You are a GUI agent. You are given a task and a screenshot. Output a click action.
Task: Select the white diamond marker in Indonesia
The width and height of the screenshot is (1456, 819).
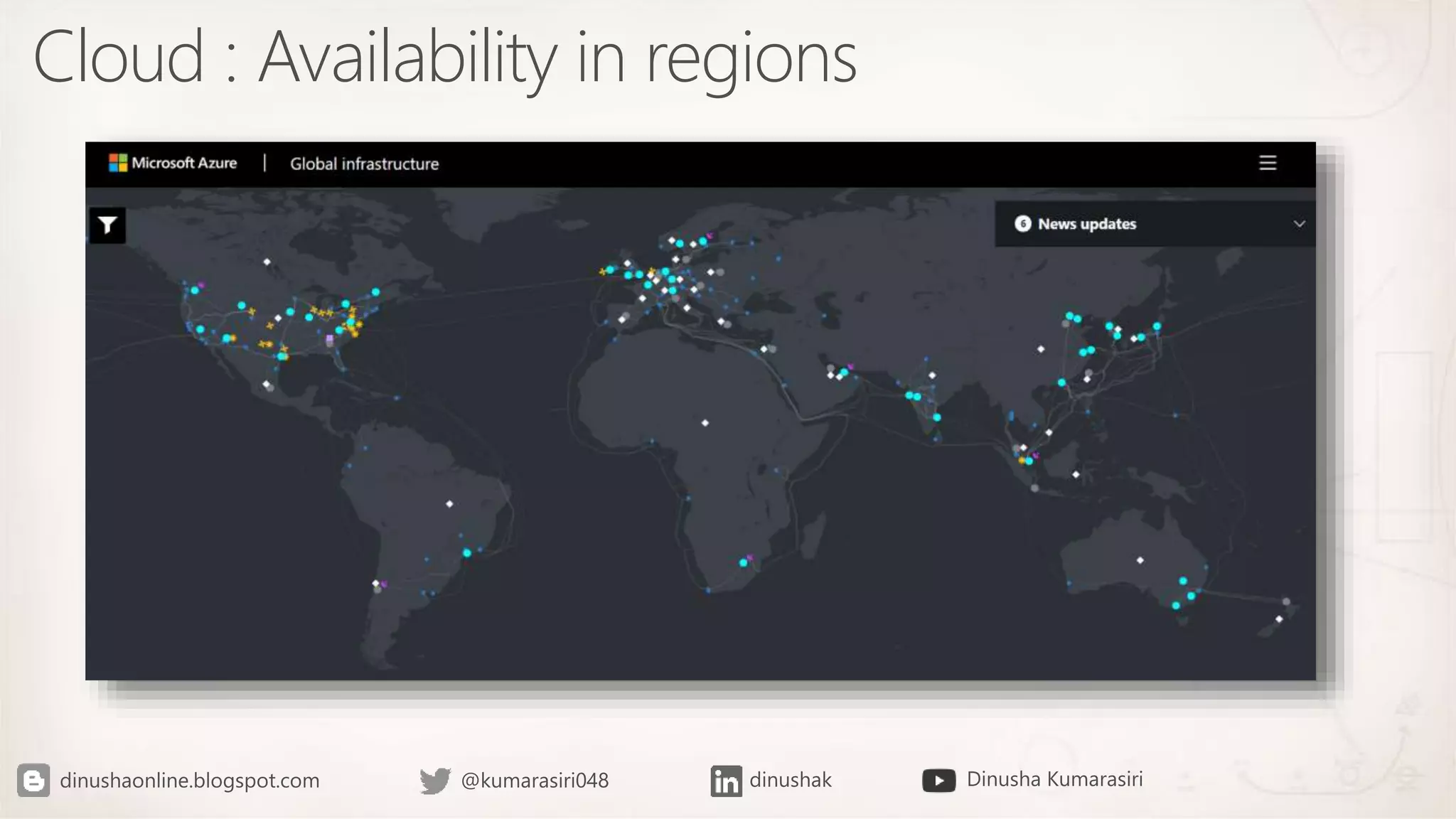(1076, 474)
